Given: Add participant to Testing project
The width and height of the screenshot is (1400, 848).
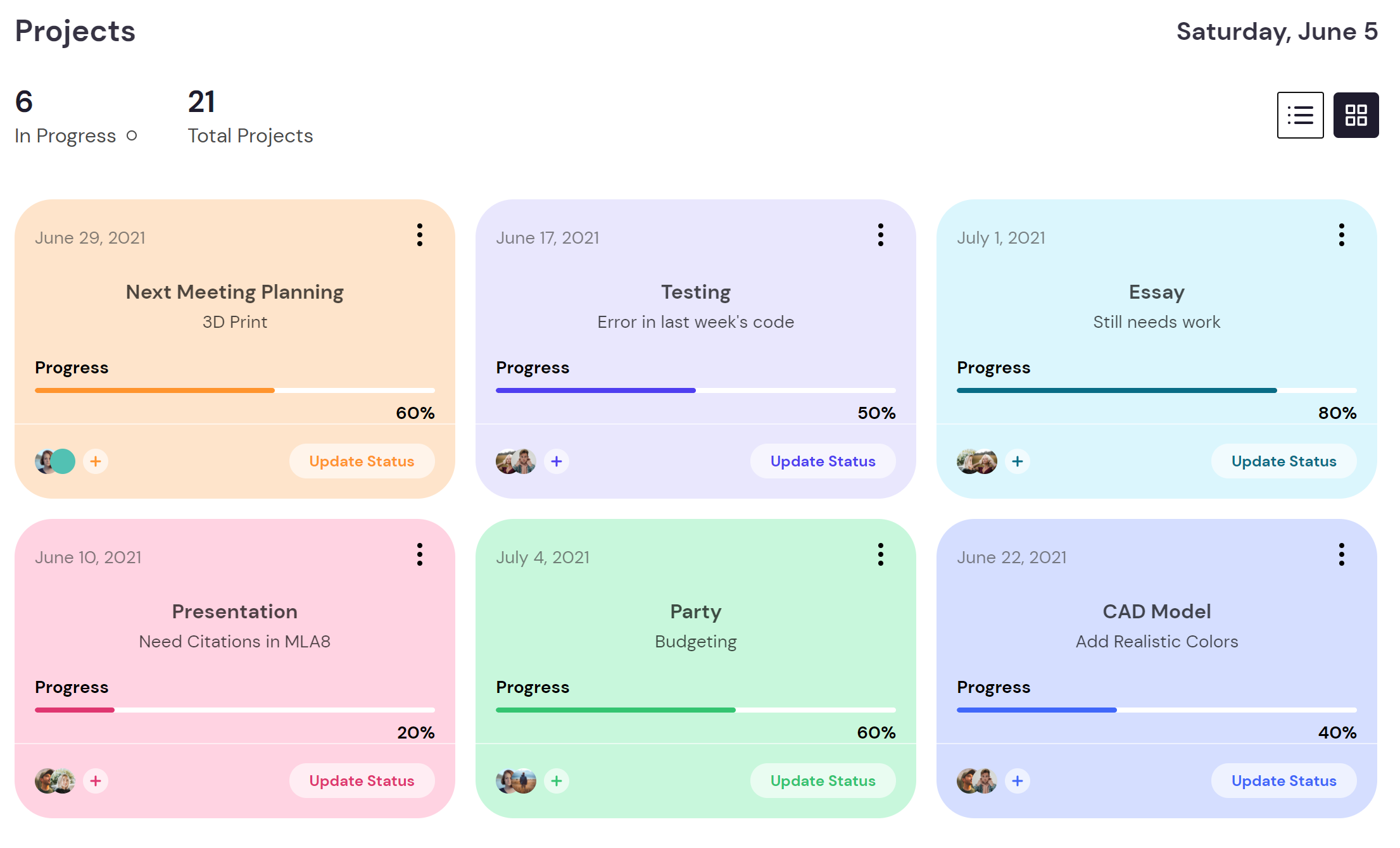Looking at the screenshot, I should pyautogui.click(x=557, y=461).
